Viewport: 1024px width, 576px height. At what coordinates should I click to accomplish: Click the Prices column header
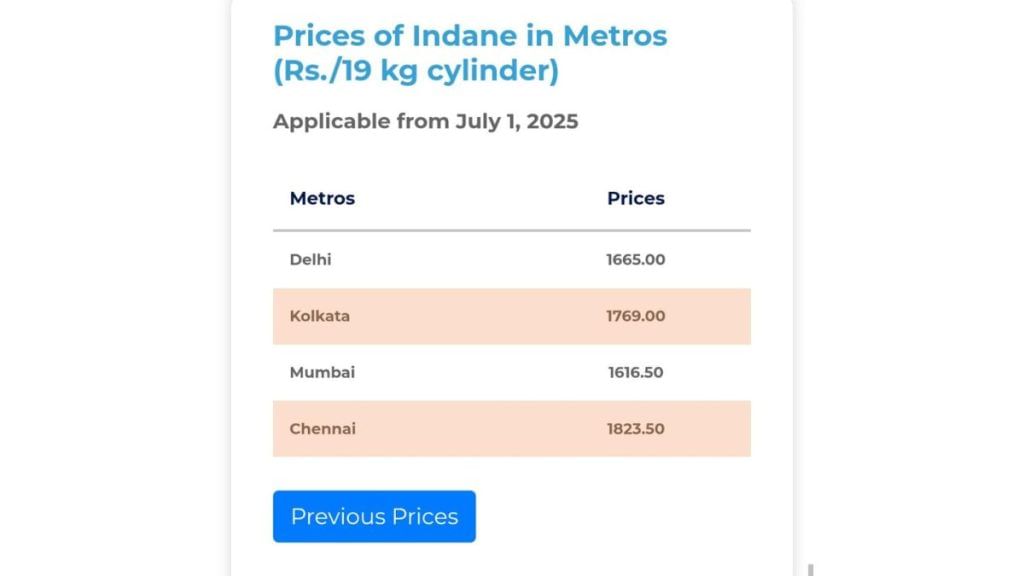[x=635, y=198]
